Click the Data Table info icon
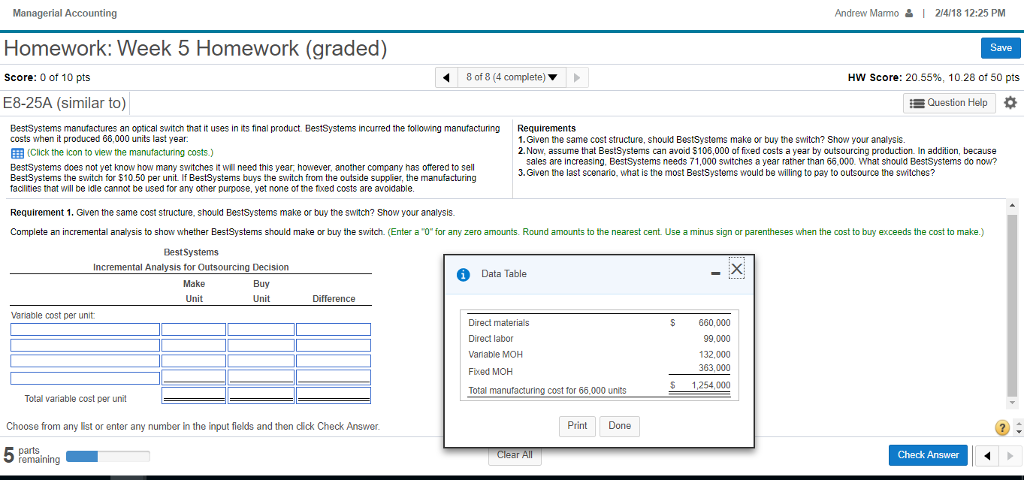This screenshot has width=1024, height=480. pos(464,274)
